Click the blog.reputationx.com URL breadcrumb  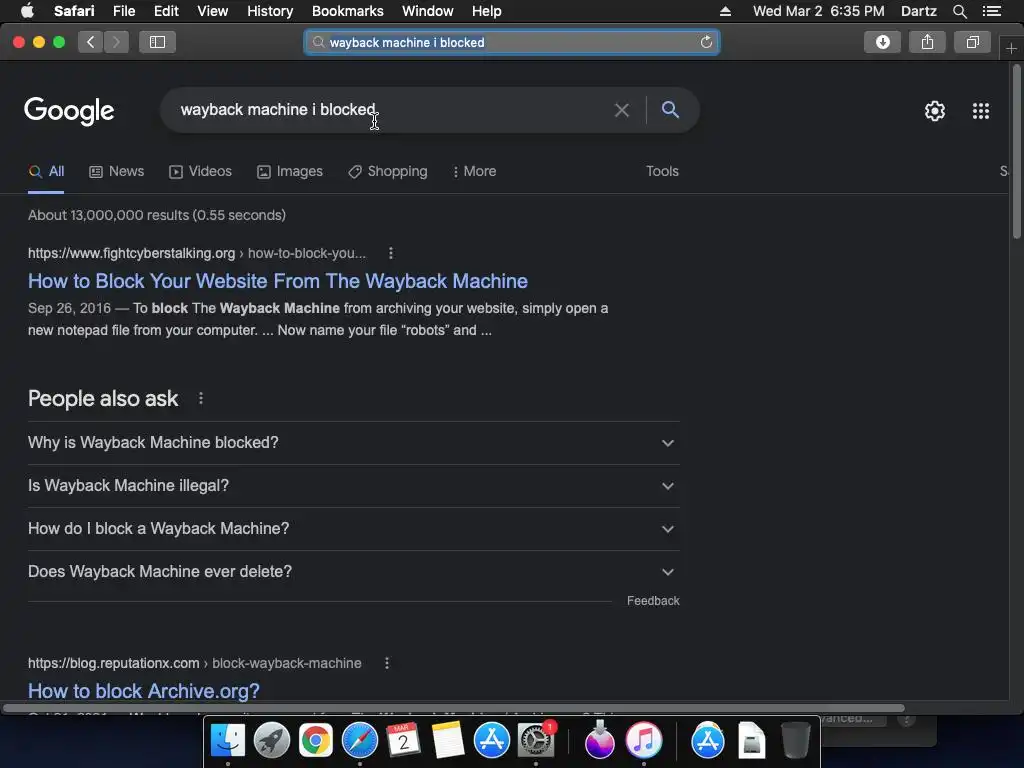coord(195,664)
